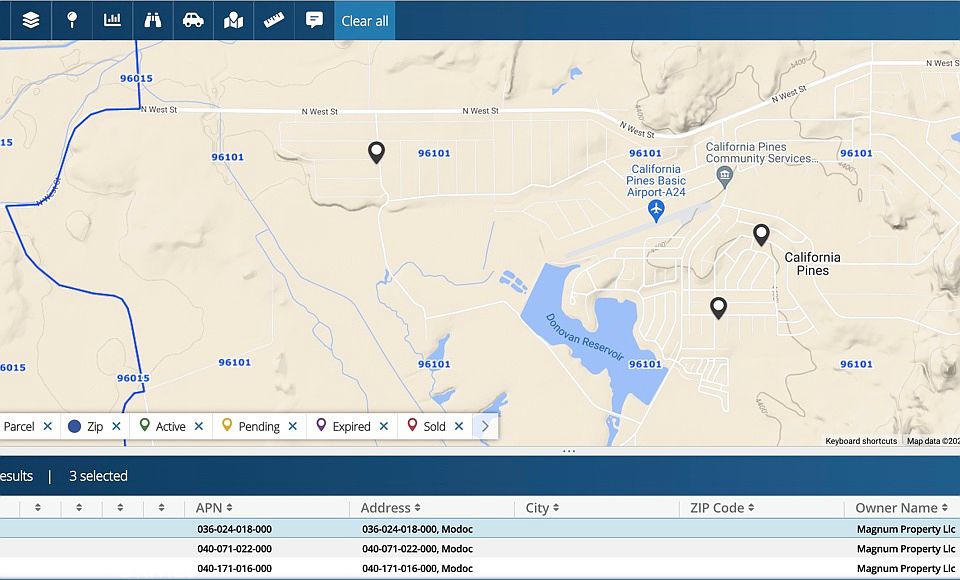Open the map location marker tool
This screenshot has width=960, height=580.
click(234, 20)
